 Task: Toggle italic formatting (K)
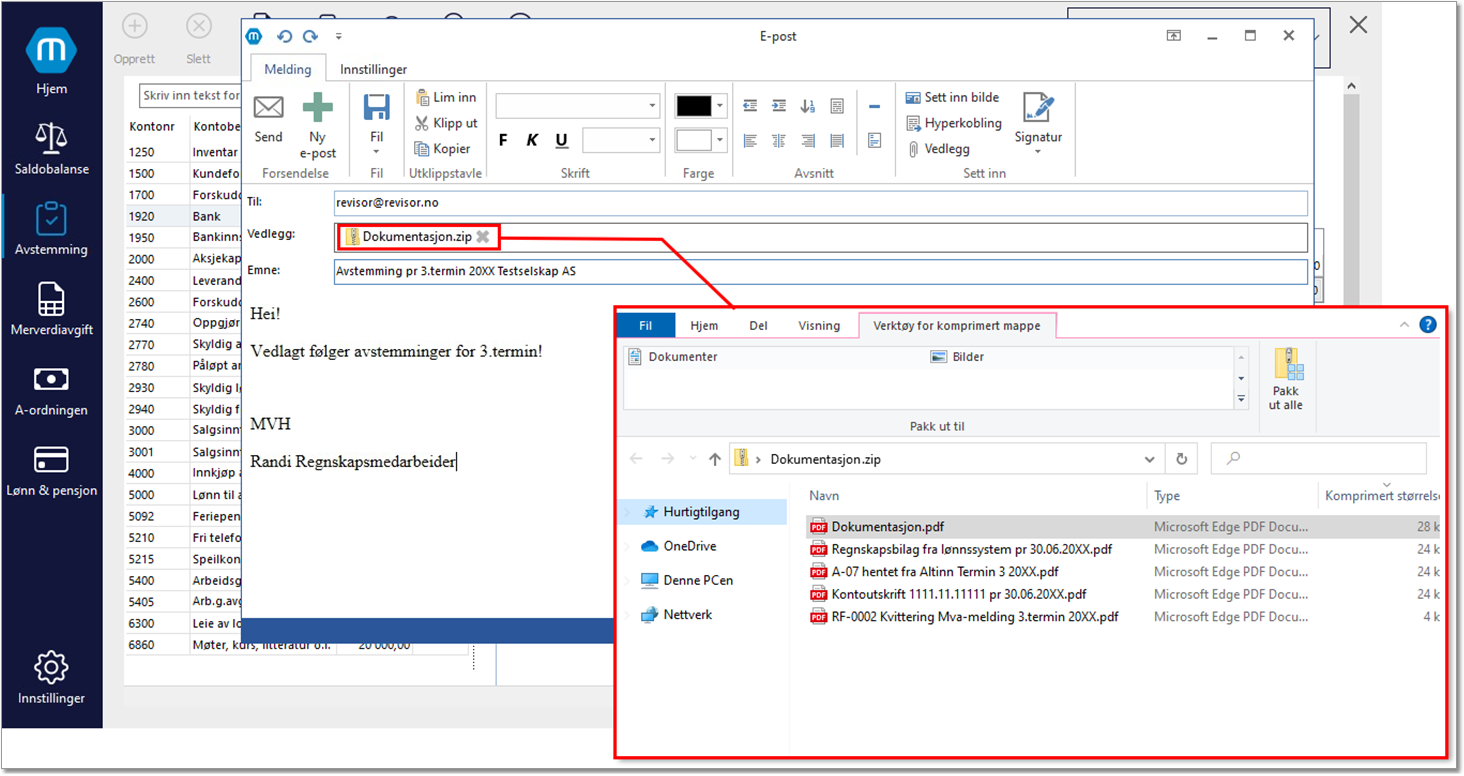(x=532, y=140)
